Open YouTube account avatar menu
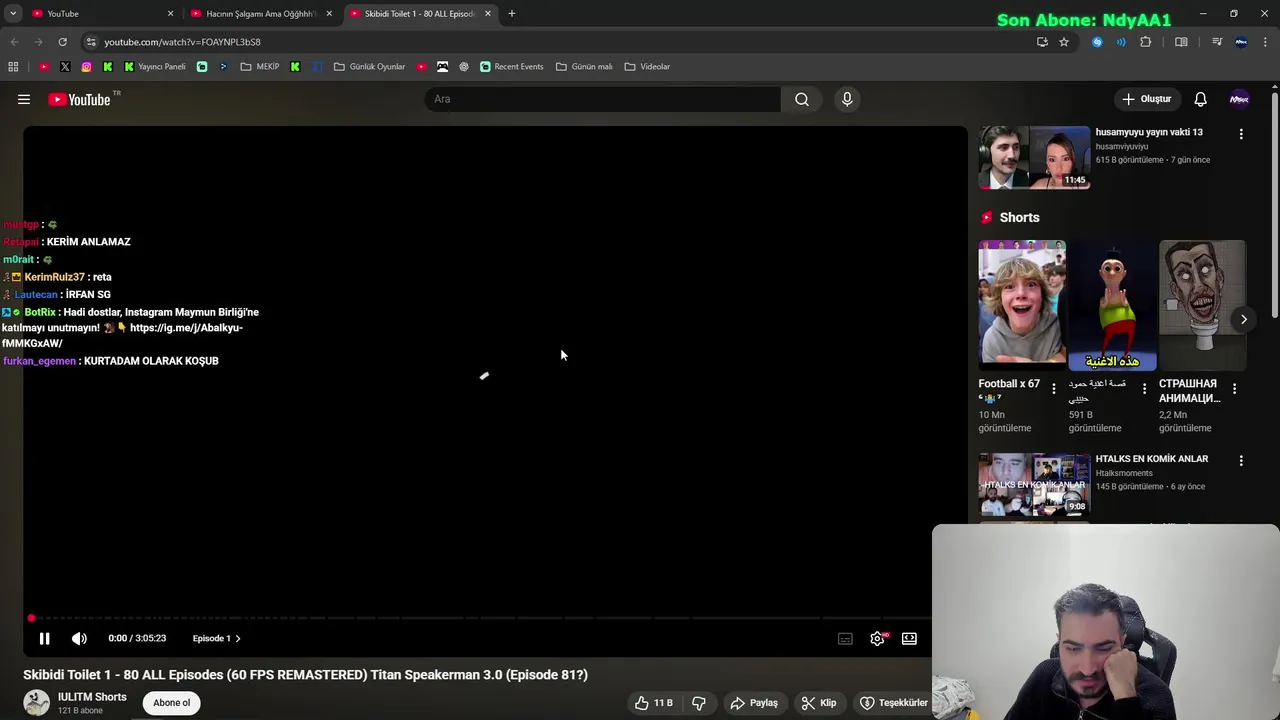The image size is (1280, 720). (1239, 99)
